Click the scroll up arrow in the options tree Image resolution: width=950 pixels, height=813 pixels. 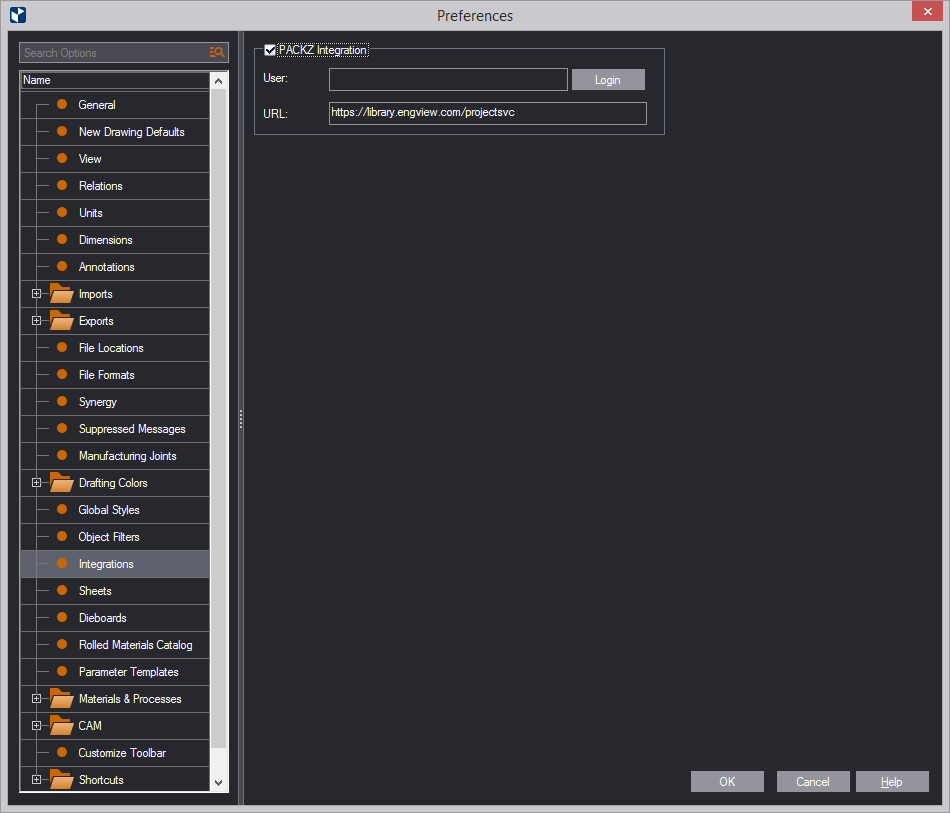[219, 81]
